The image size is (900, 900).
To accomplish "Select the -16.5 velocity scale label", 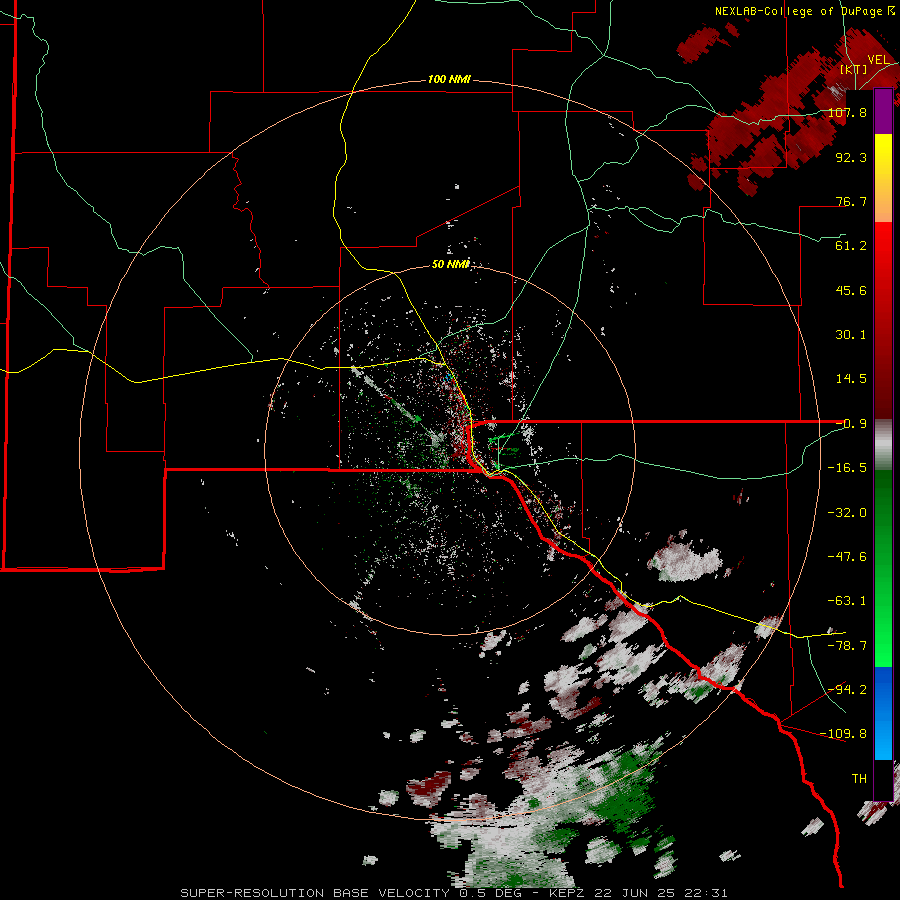I will (x=847, y=468).
